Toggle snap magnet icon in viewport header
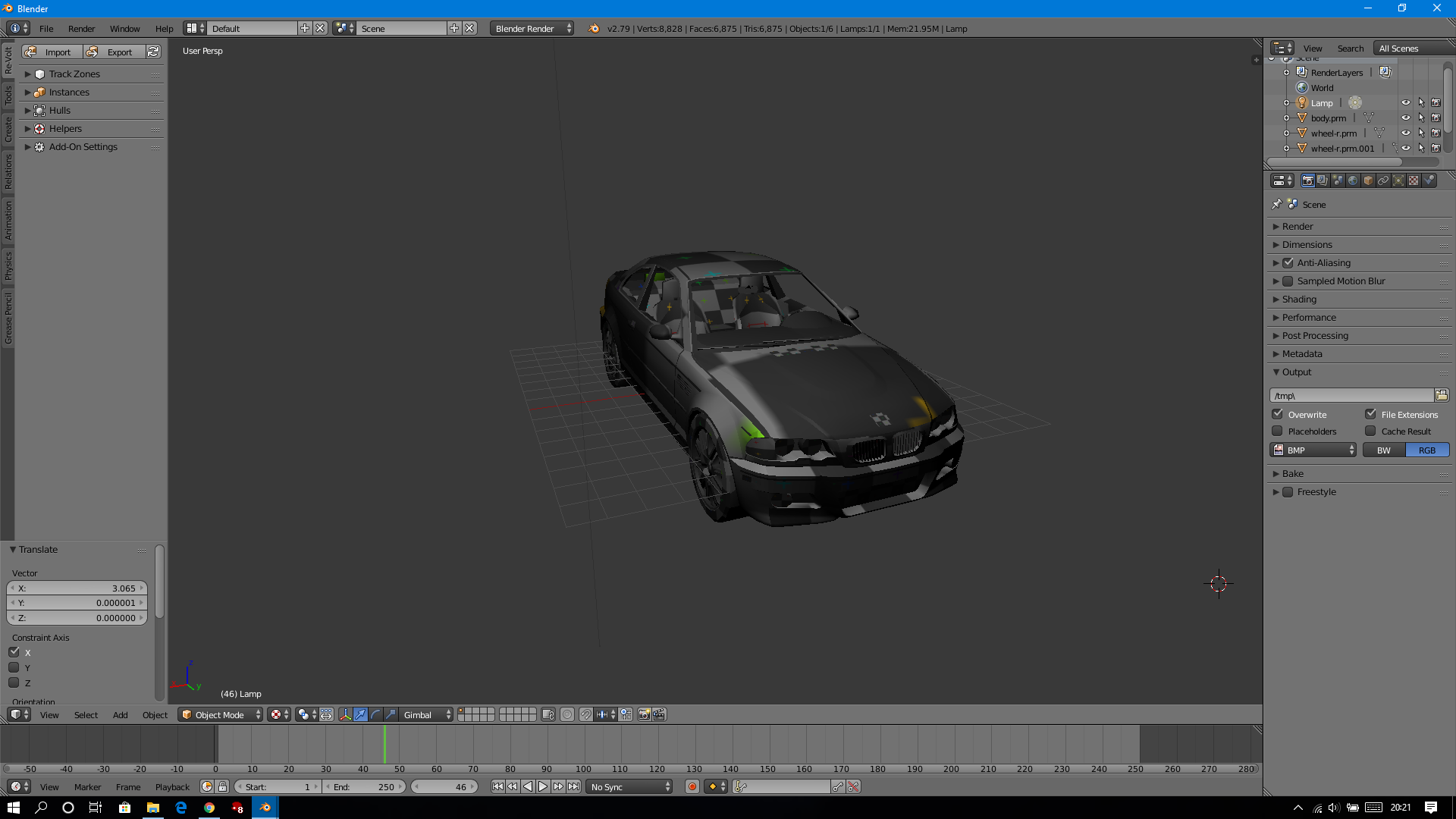This screenshot has height=819, width=1456. pyautogui.click(x=585, y=714)
